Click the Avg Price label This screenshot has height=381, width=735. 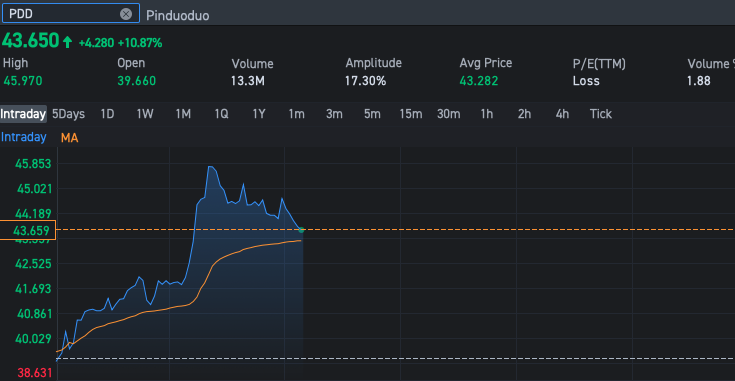pos(486,63)
